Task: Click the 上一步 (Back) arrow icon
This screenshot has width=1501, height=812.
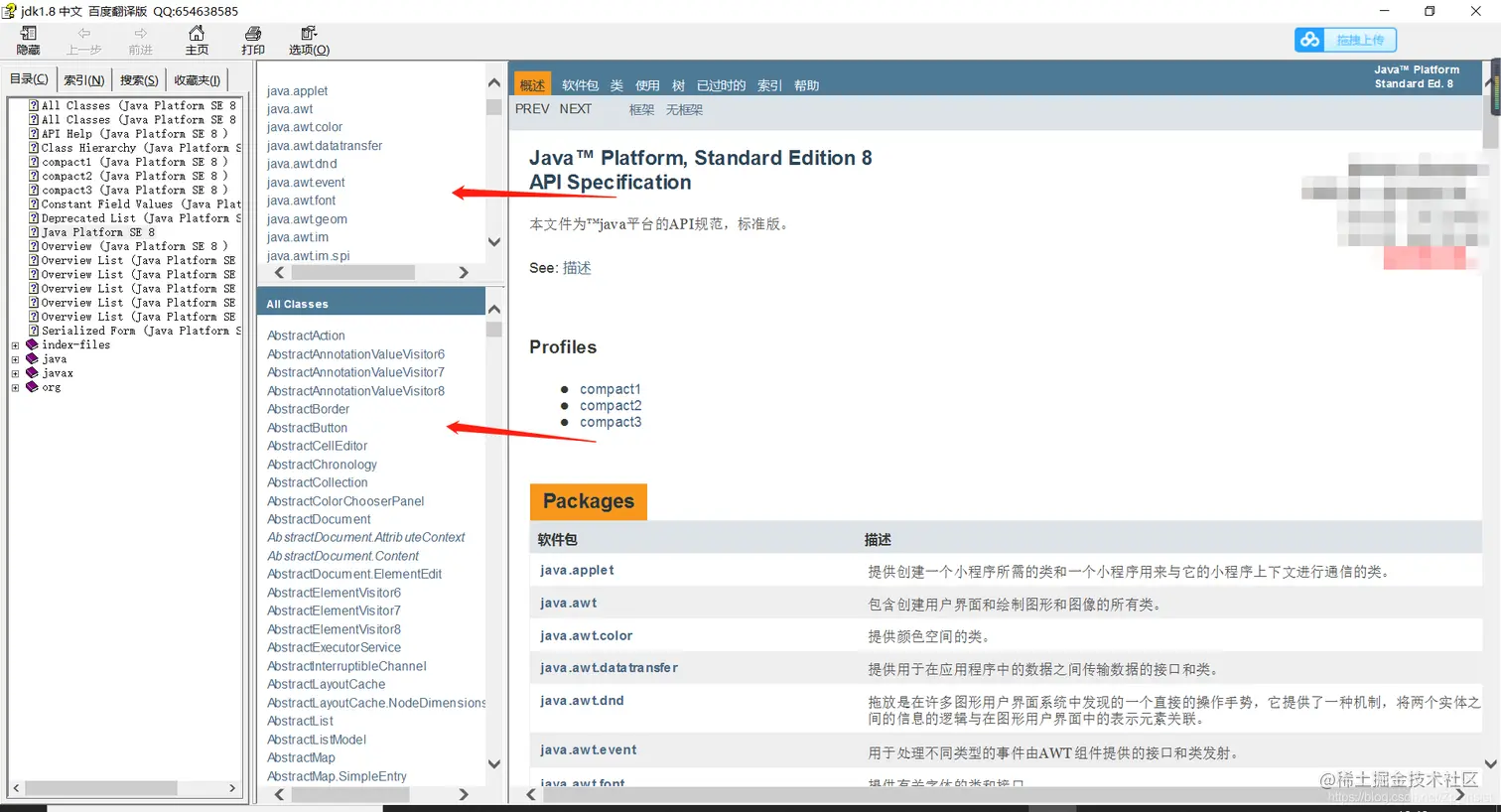Action: (x=83, y=34)
